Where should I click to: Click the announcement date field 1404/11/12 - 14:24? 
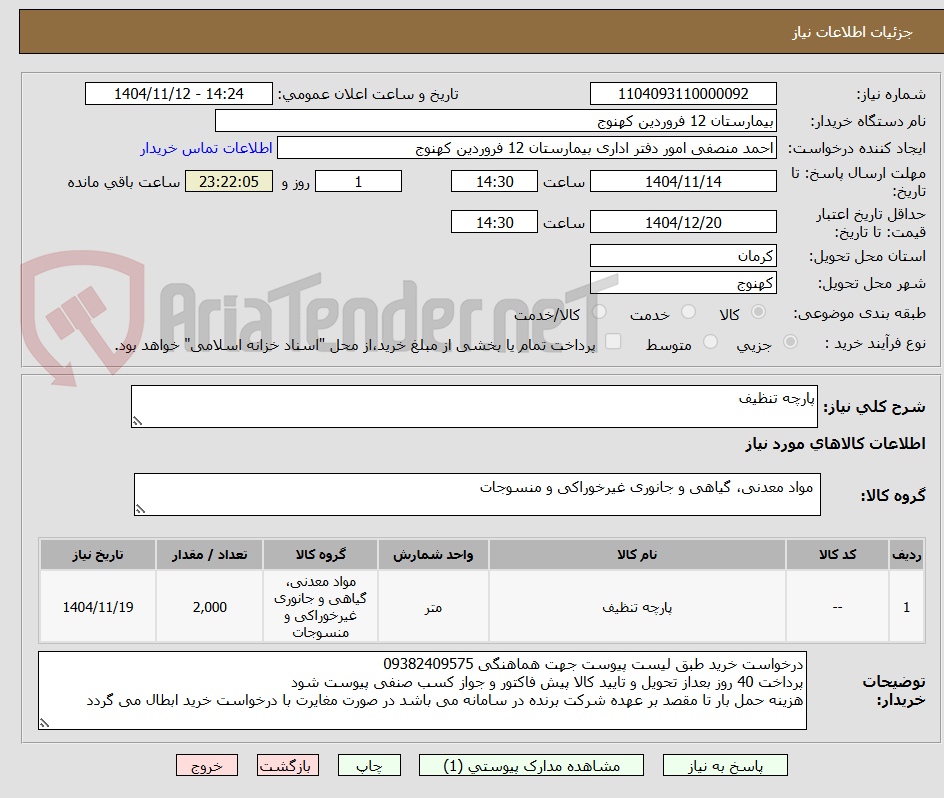coord(179,94)
